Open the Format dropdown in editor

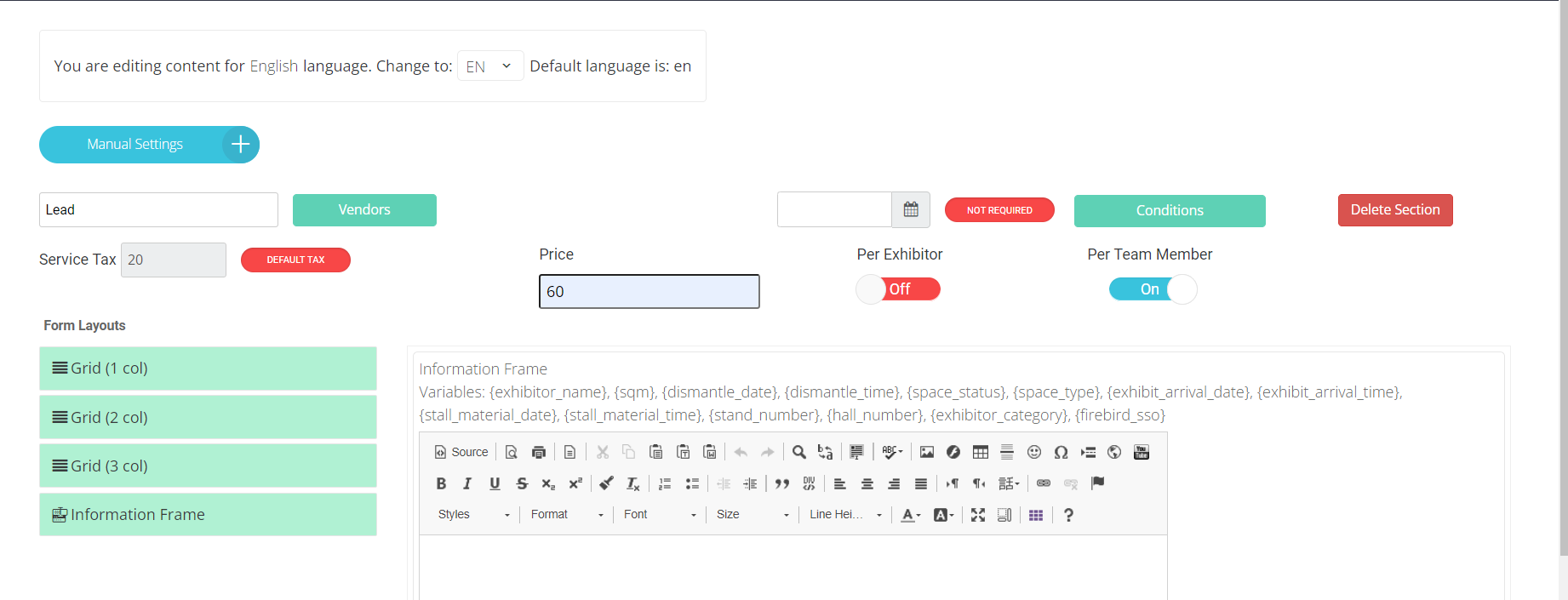pos(567,515)
